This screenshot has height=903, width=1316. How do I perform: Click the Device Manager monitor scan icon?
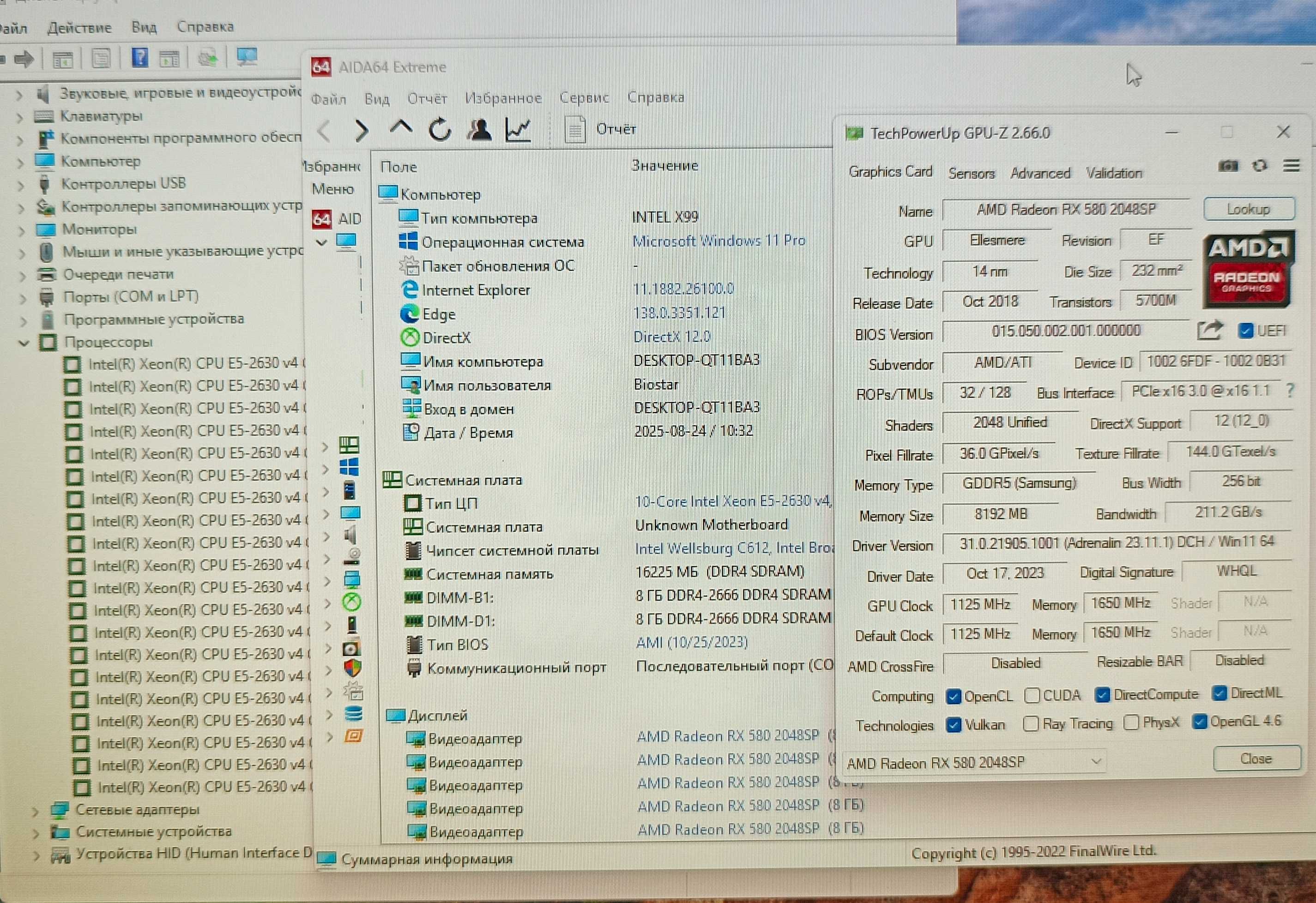tap(247, 57)
